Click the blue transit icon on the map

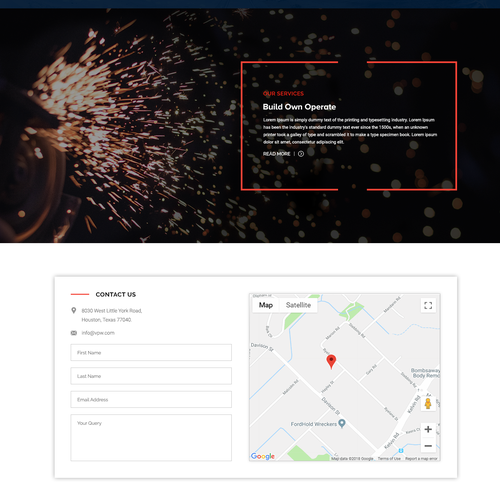point(401,451)
